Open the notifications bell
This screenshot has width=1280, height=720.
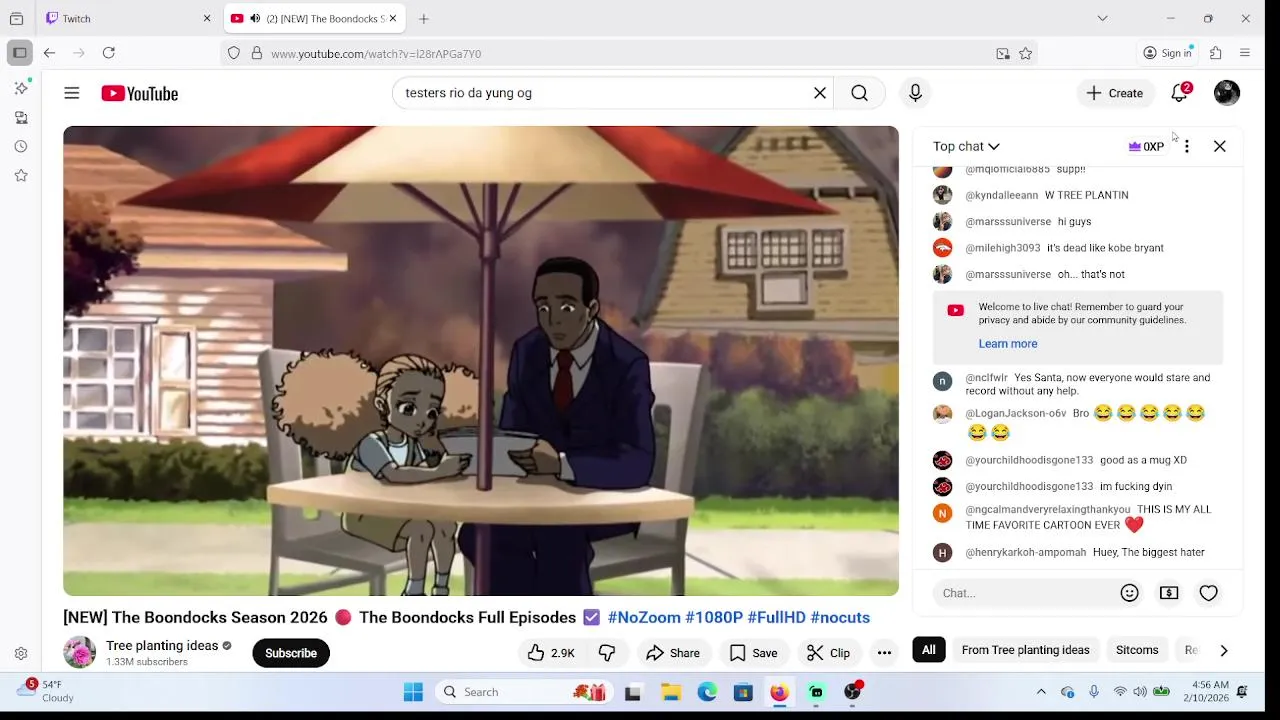click(x=1180, y=93)
